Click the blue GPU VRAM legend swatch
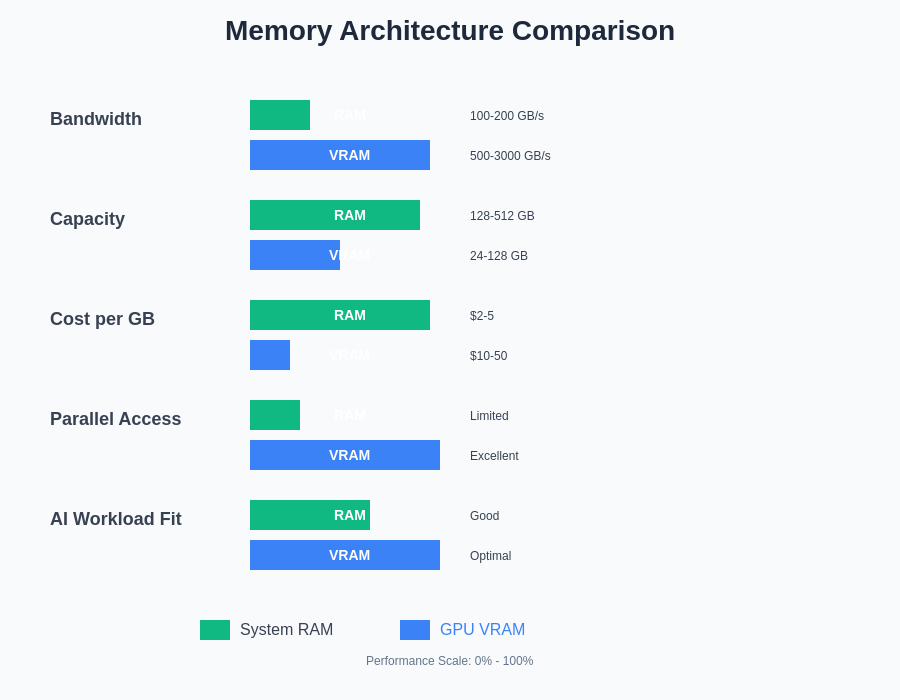This screenshot has width=900, height=700. pyautogui.click(x=415, y=630)
